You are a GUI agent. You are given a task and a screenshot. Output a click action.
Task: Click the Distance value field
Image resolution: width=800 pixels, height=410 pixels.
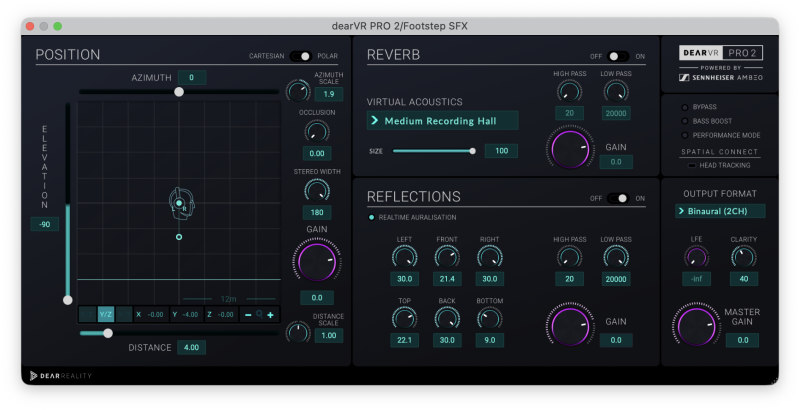(x=191, y=347)
